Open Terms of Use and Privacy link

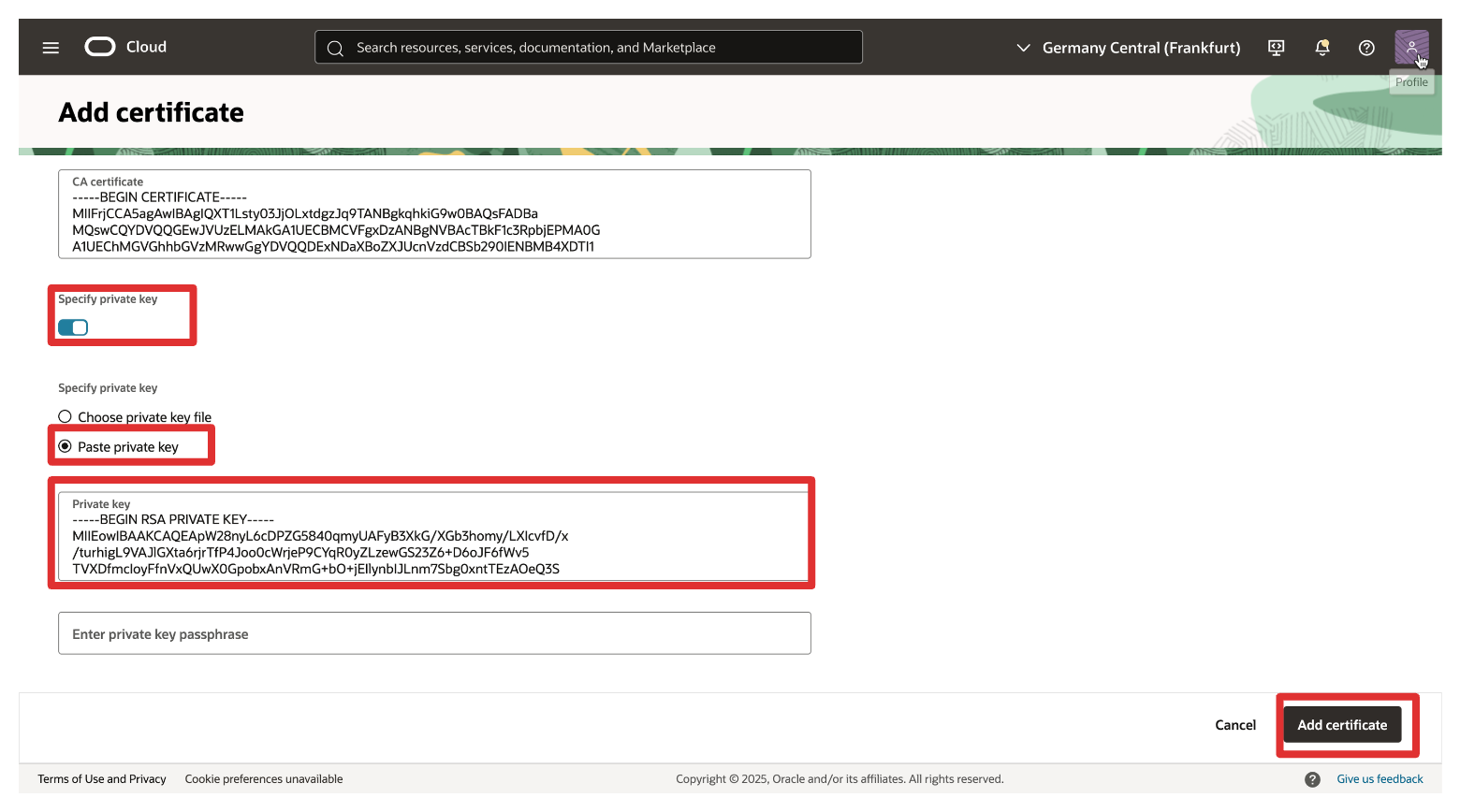pyautogui.click(x=102, y=779)
